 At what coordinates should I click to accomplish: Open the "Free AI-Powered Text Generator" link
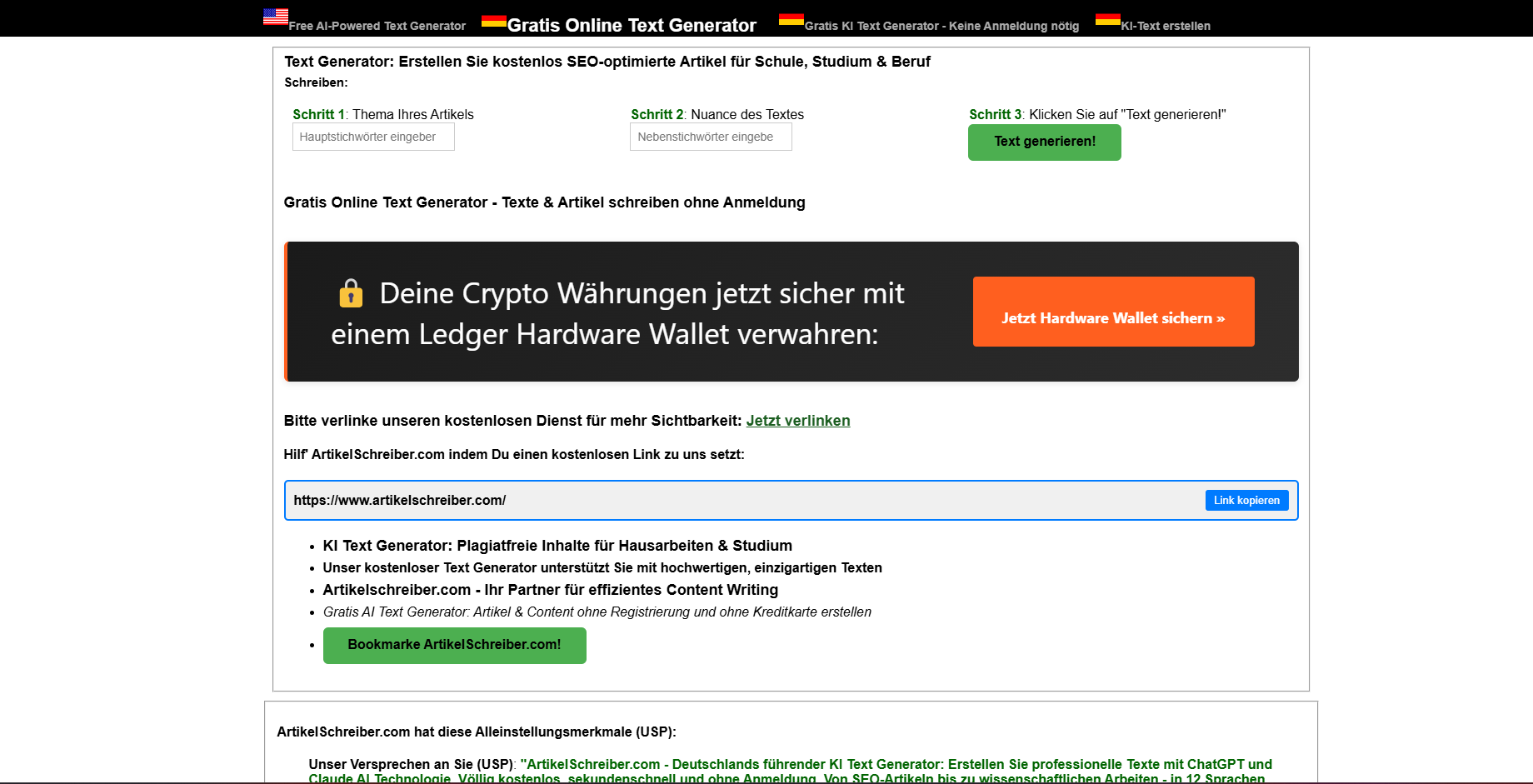coord(377,26)
